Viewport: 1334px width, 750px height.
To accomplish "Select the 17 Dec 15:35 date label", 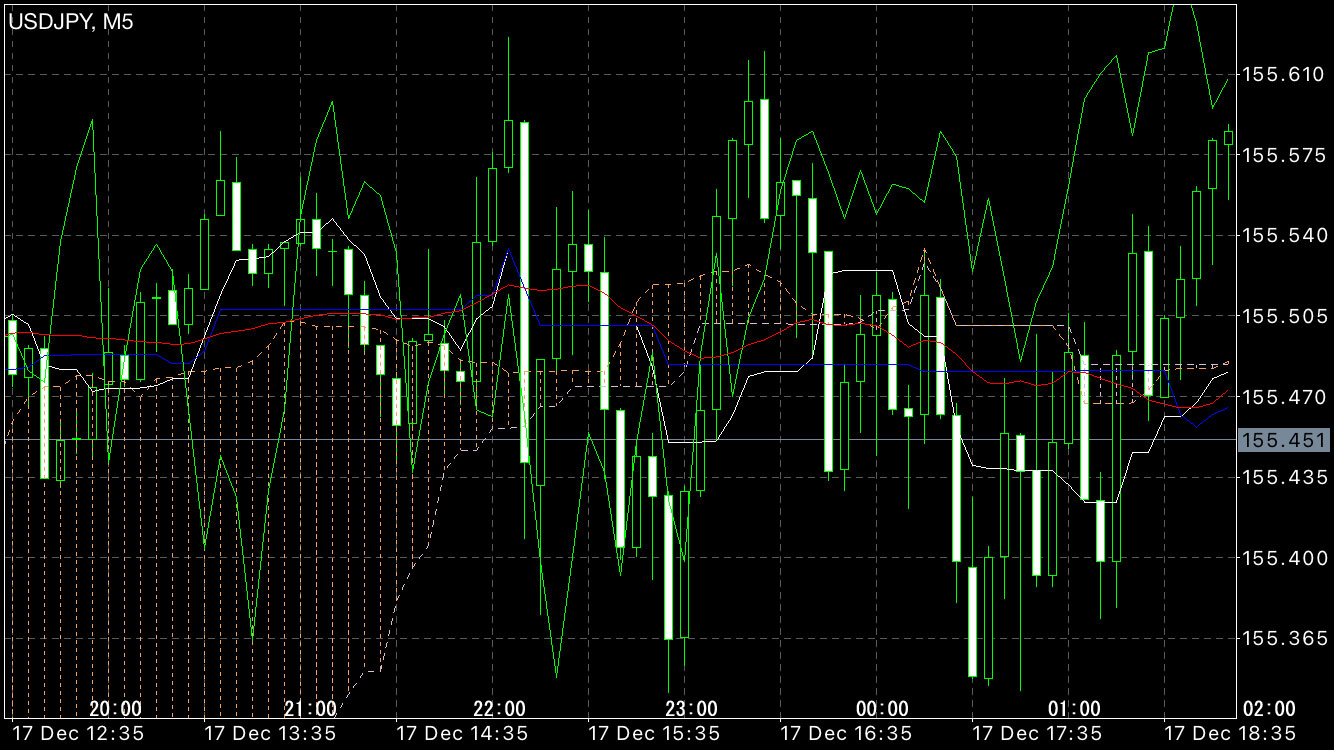I will pos(654,734).
